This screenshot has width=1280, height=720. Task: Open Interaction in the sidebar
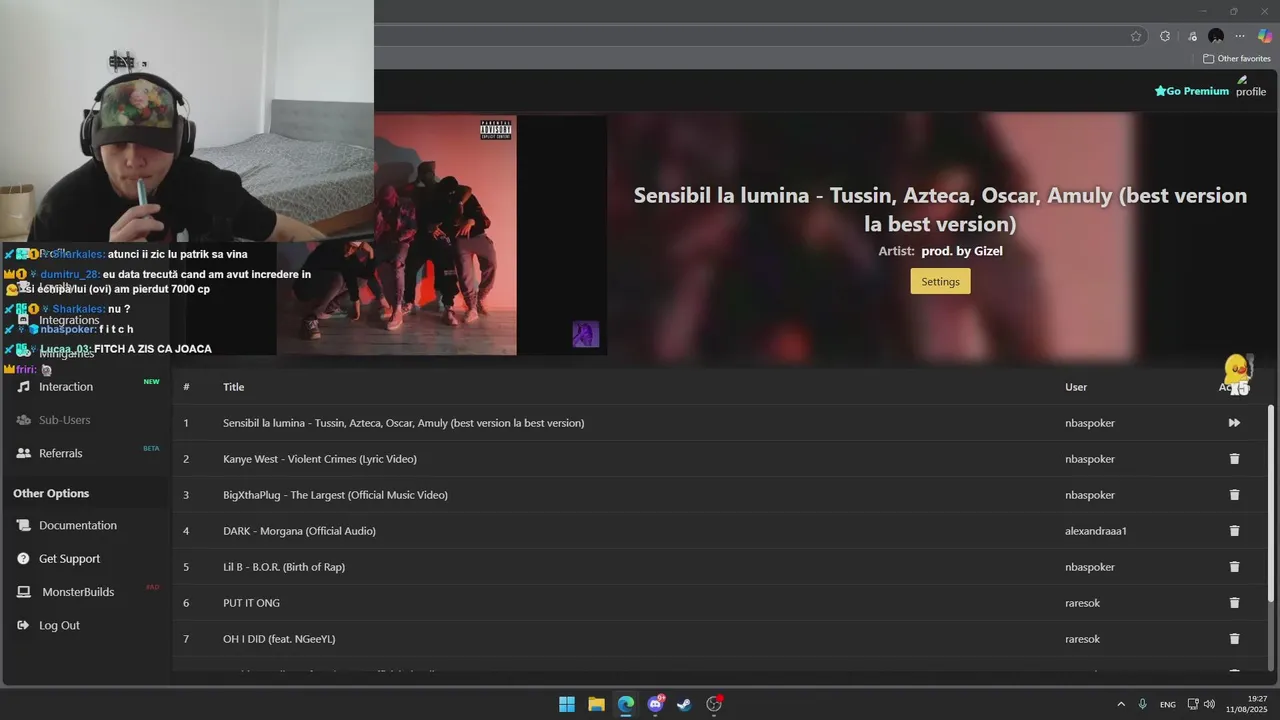[x=66, y=387]
